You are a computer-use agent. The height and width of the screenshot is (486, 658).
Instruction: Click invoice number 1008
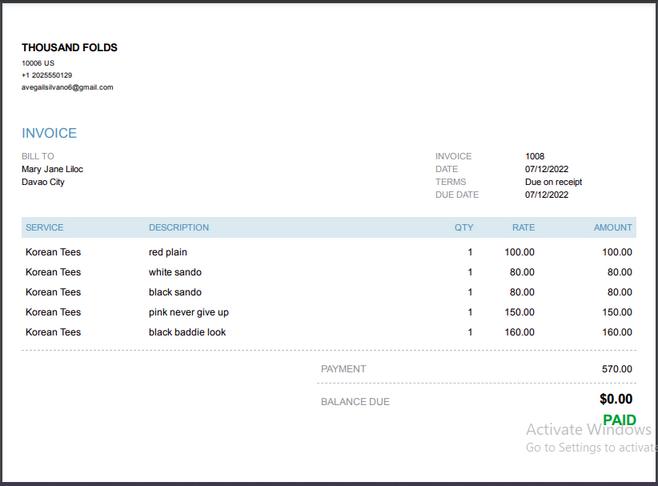click(535, 156)
